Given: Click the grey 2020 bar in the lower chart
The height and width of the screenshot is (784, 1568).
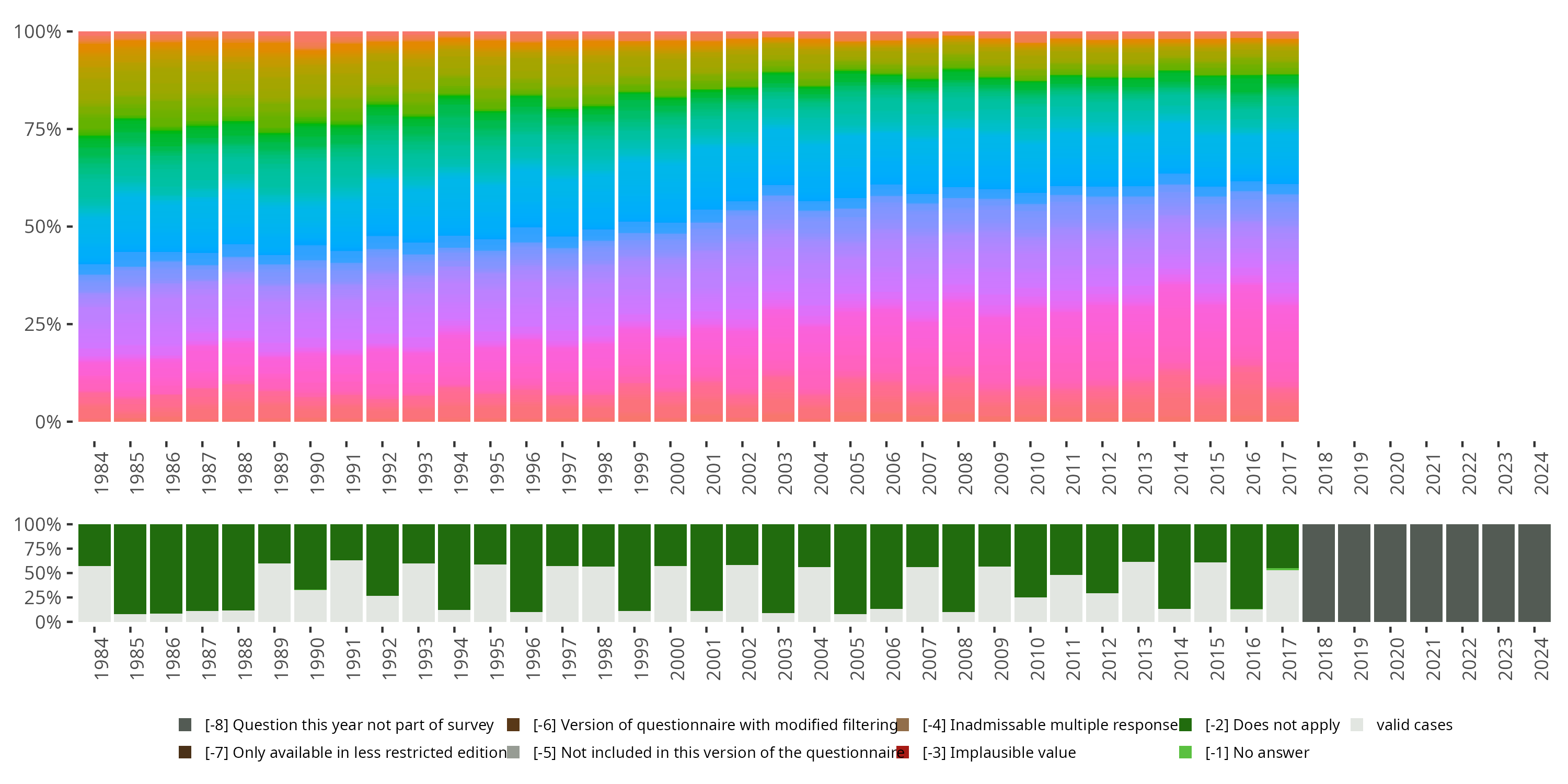Looking at the screenshot, I should pos(1390,573).
